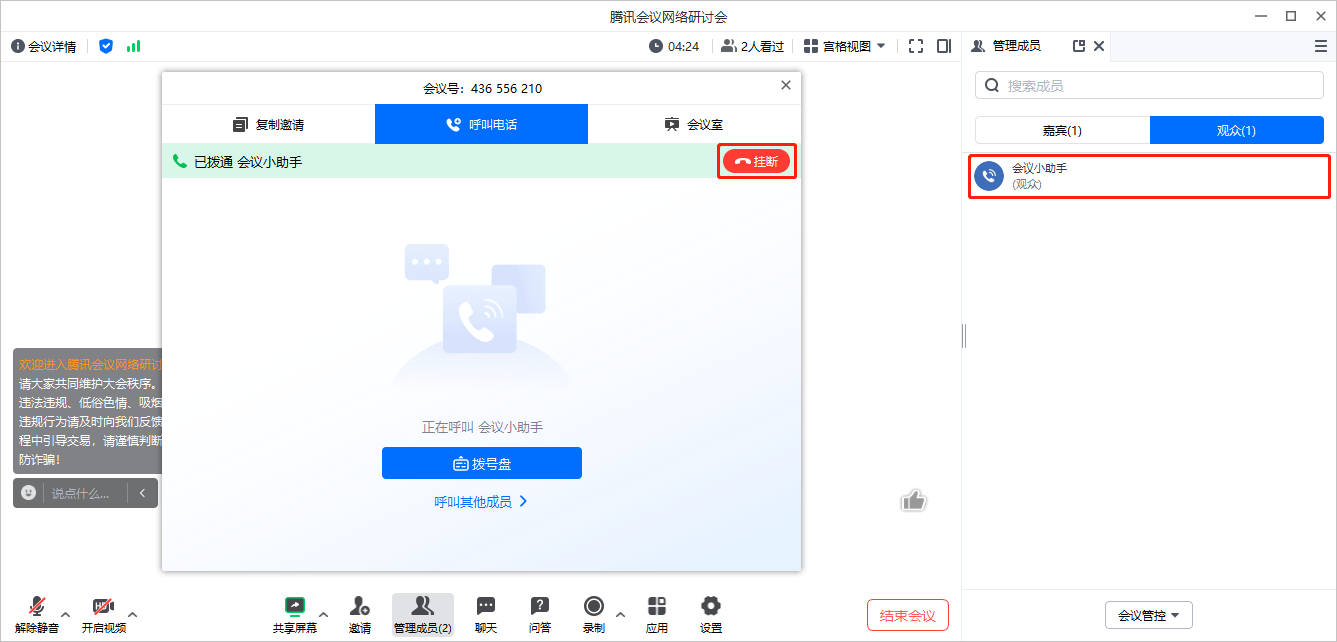
Task: Click the blue security shield icon
Action: 106,46
